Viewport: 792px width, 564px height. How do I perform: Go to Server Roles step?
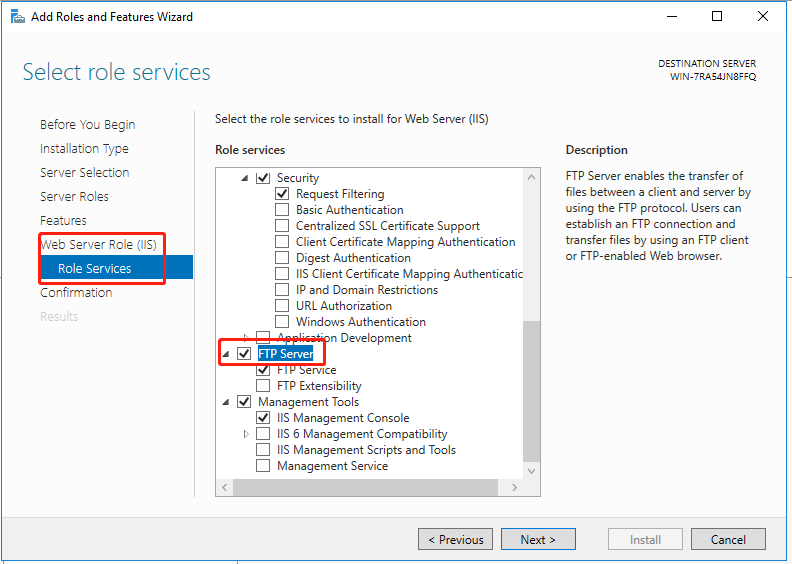(x=74, y=196)
